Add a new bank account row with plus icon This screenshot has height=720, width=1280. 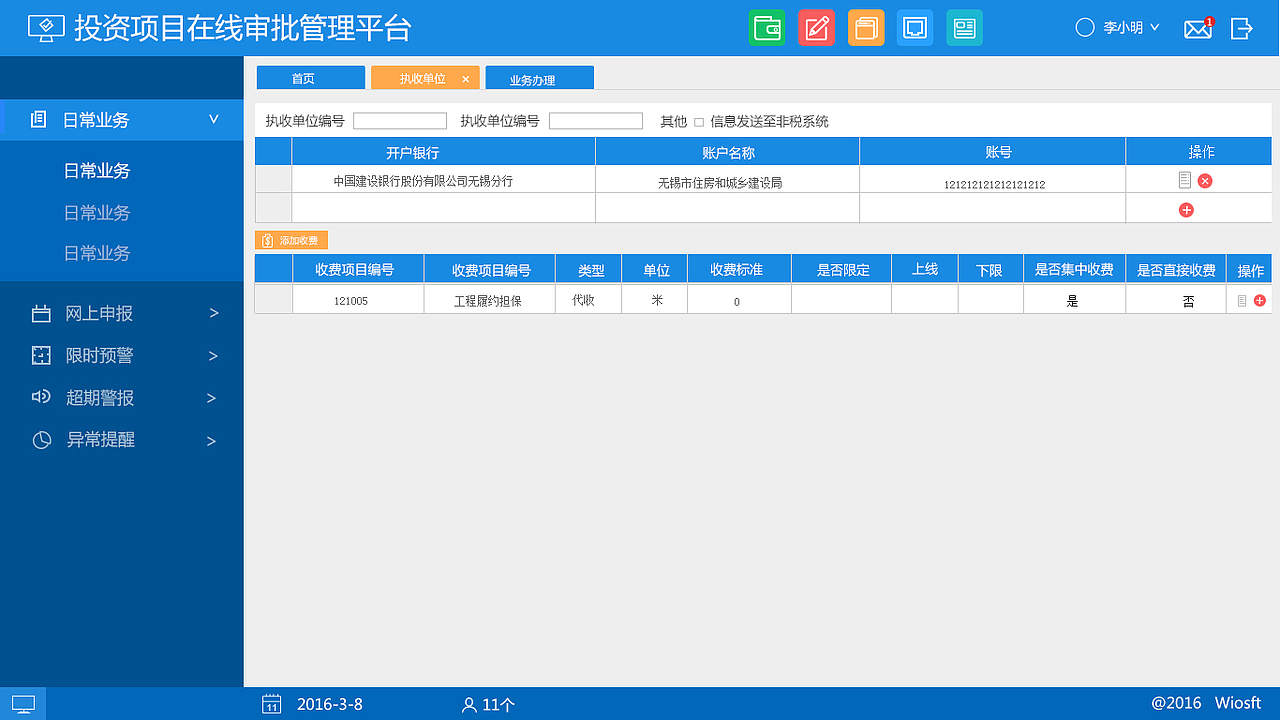coord(1187,210)
